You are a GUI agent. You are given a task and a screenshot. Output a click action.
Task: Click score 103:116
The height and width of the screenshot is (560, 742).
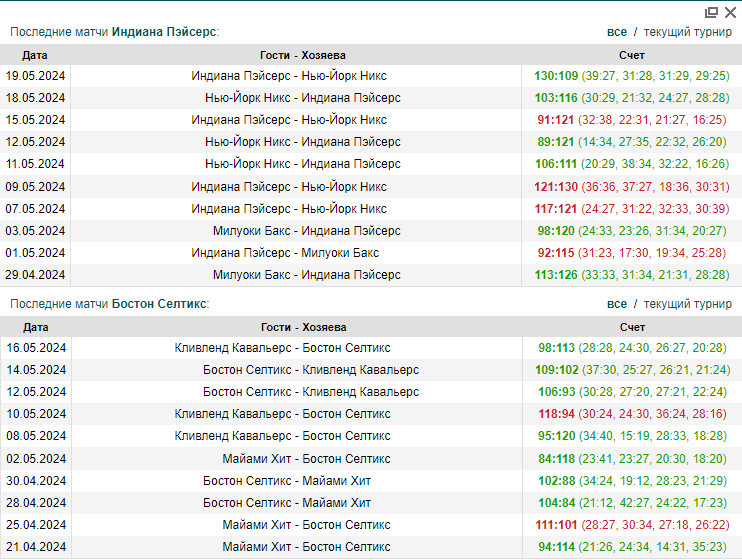(x=556, y=98)
